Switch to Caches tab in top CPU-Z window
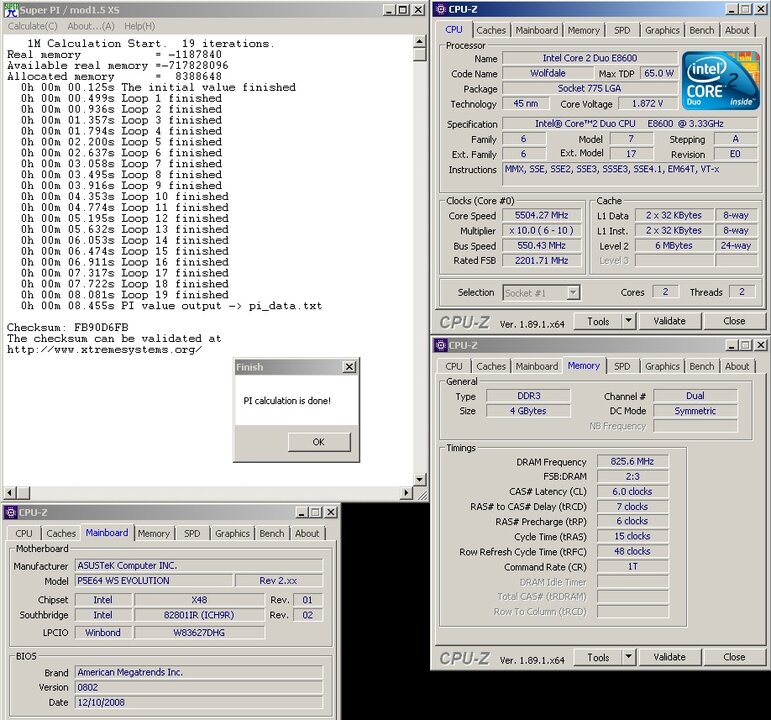This screenshot has height=720, width=771. pyautogui.click(x=491, y=30)
